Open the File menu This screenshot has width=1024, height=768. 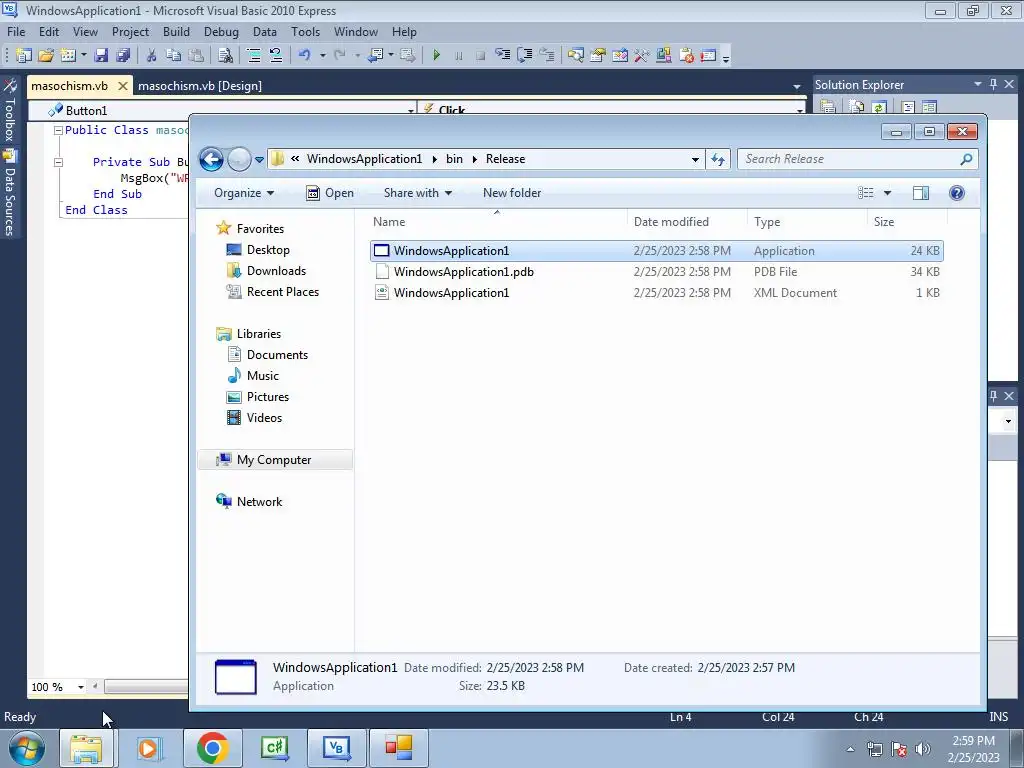pos(16,31)
